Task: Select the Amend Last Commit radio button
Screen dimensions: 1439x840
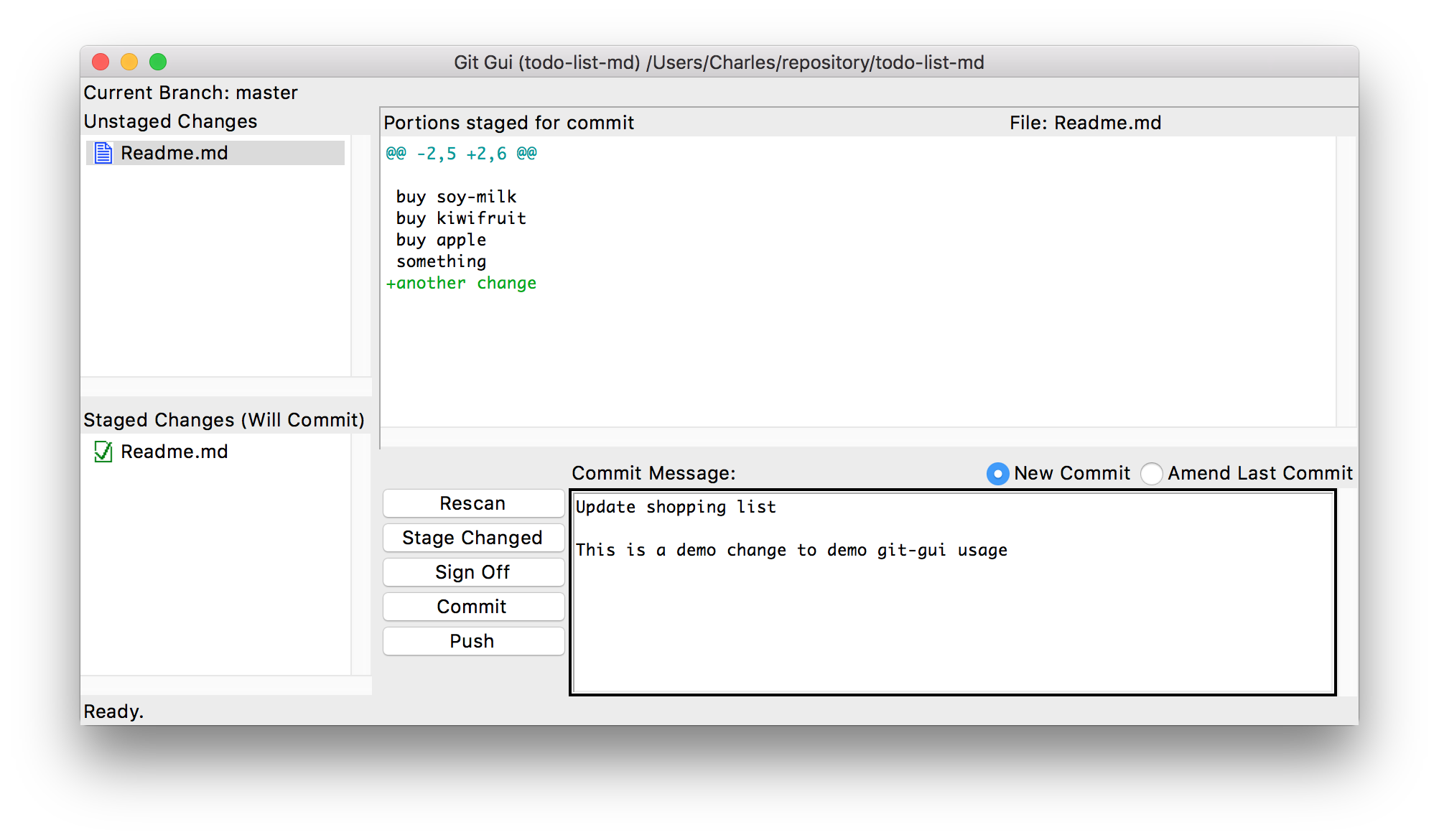Action: tap(1151, 474)
